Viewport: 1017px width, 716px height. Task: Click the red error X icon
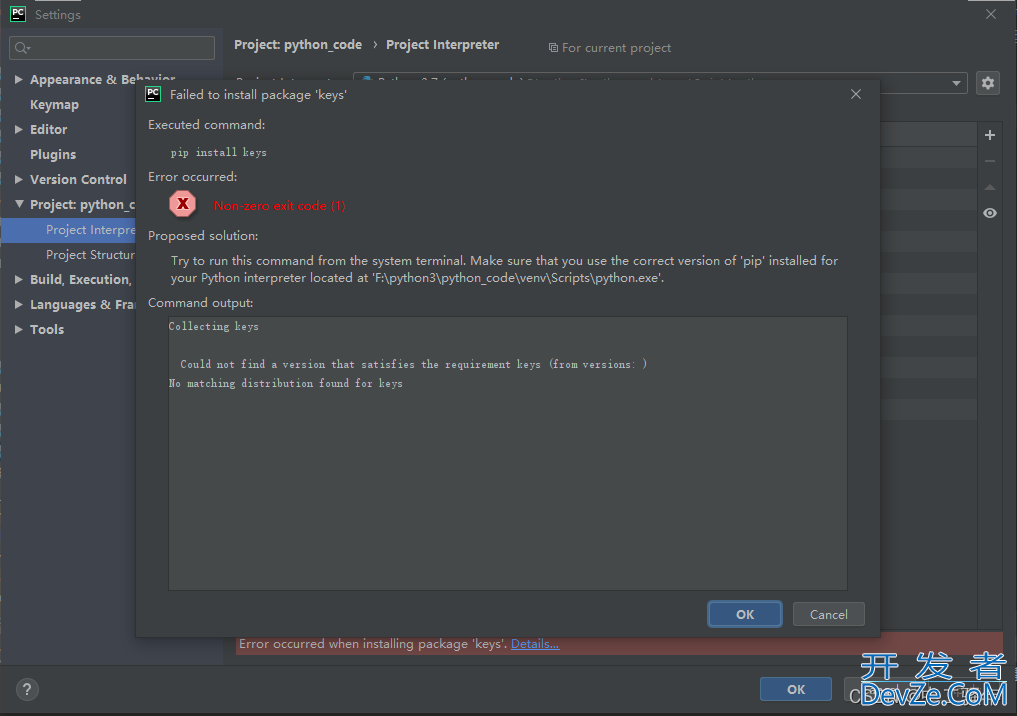[183, 204]
